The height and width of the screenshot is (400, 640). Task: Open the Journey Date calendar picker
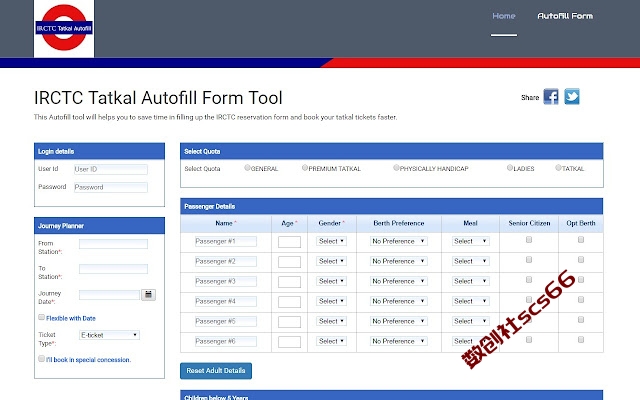(x=148, y=294)
